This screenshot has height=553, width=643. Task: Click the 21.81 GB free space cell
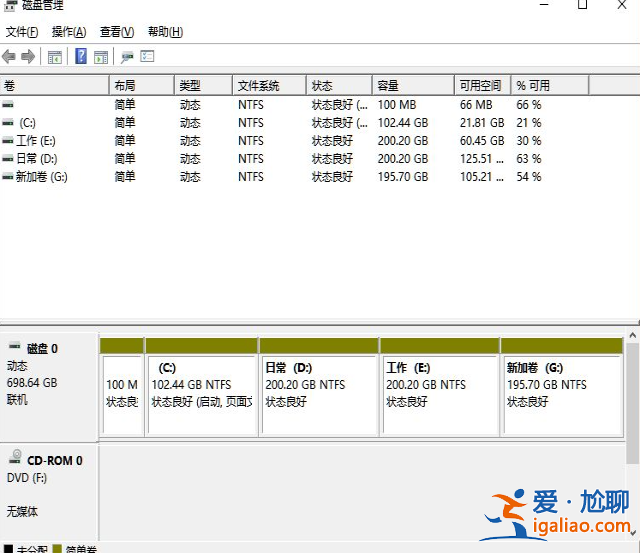point(482,123)
